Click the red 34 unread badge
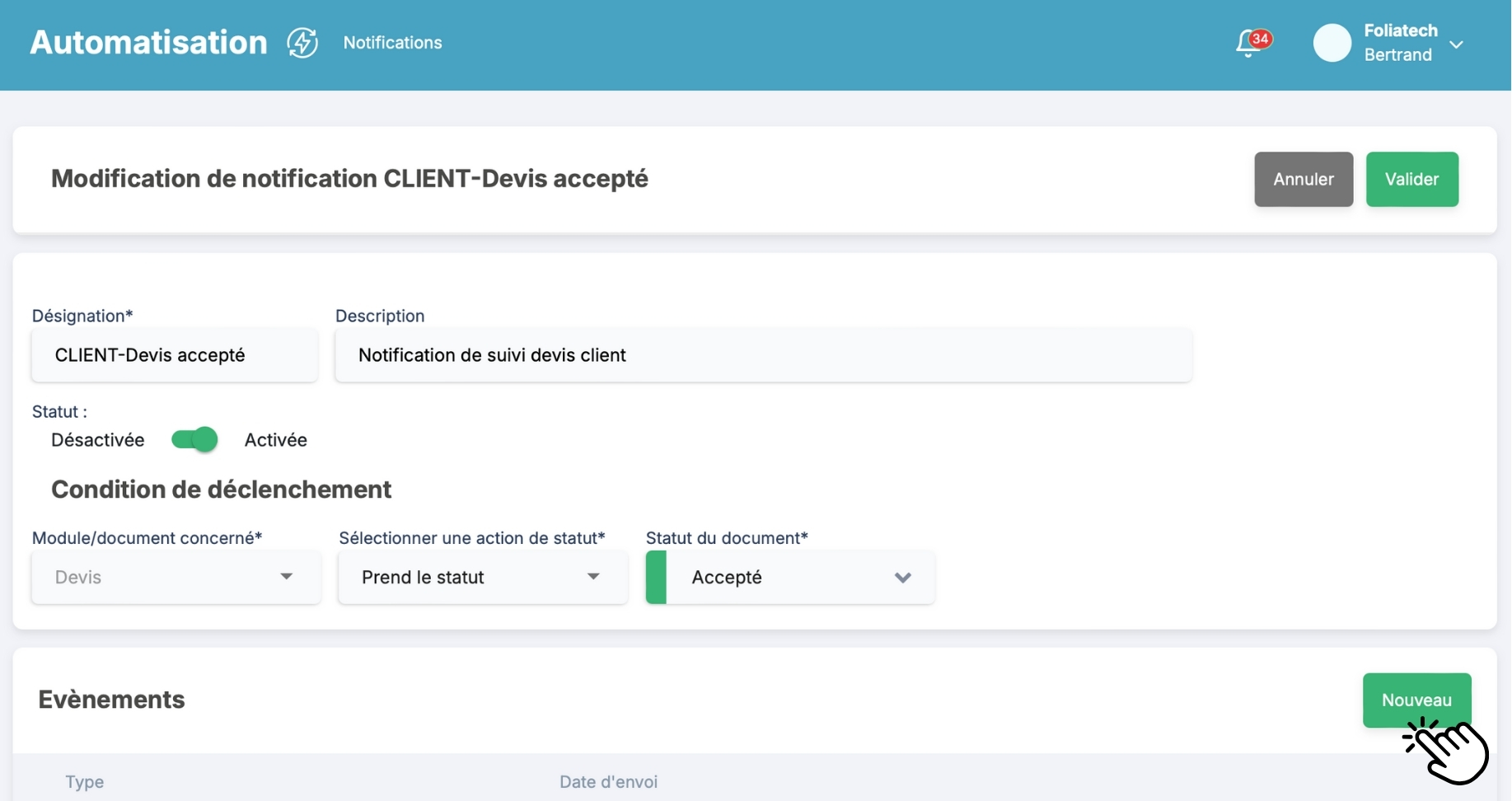This screenshot has width=1512, height=801. [x=1260, y=38]
